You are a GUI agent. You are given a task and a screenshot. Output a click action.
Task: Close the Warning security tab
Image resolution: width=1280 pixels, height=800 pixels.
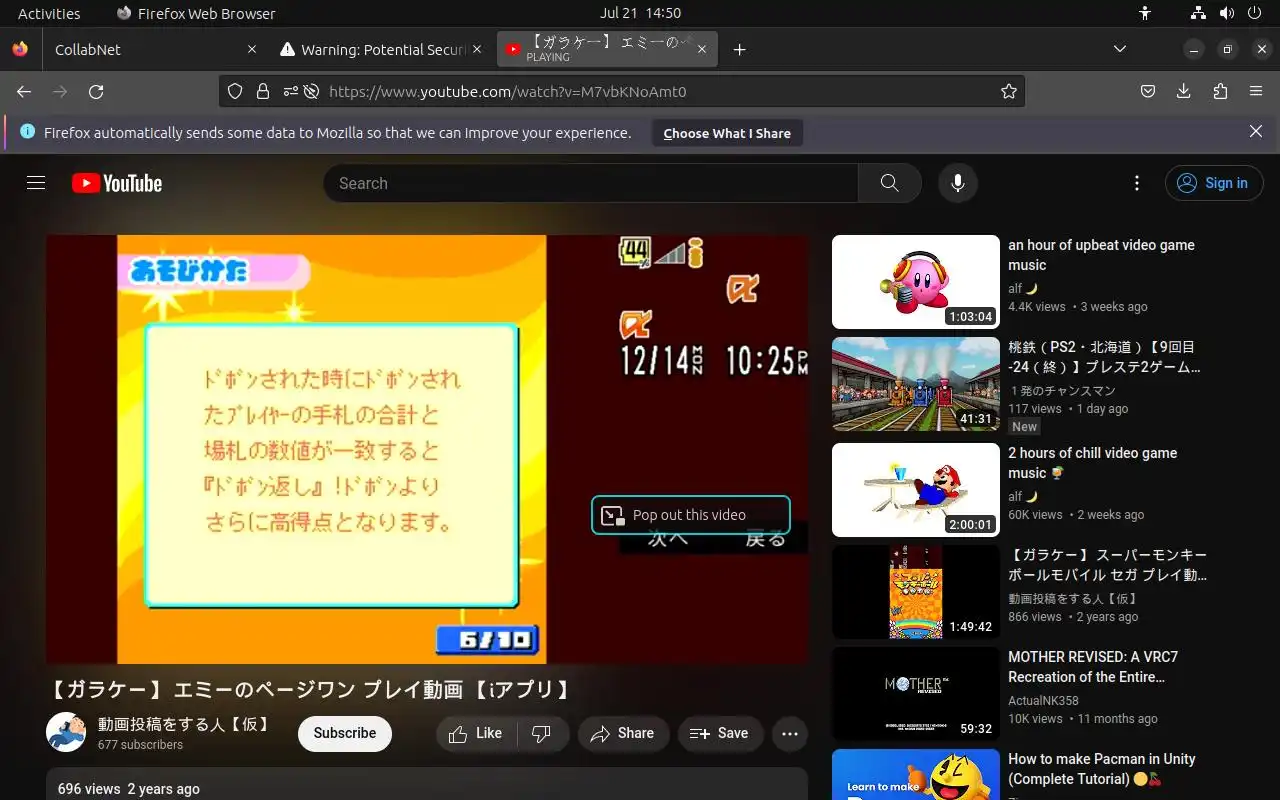(x=477, y=49)
